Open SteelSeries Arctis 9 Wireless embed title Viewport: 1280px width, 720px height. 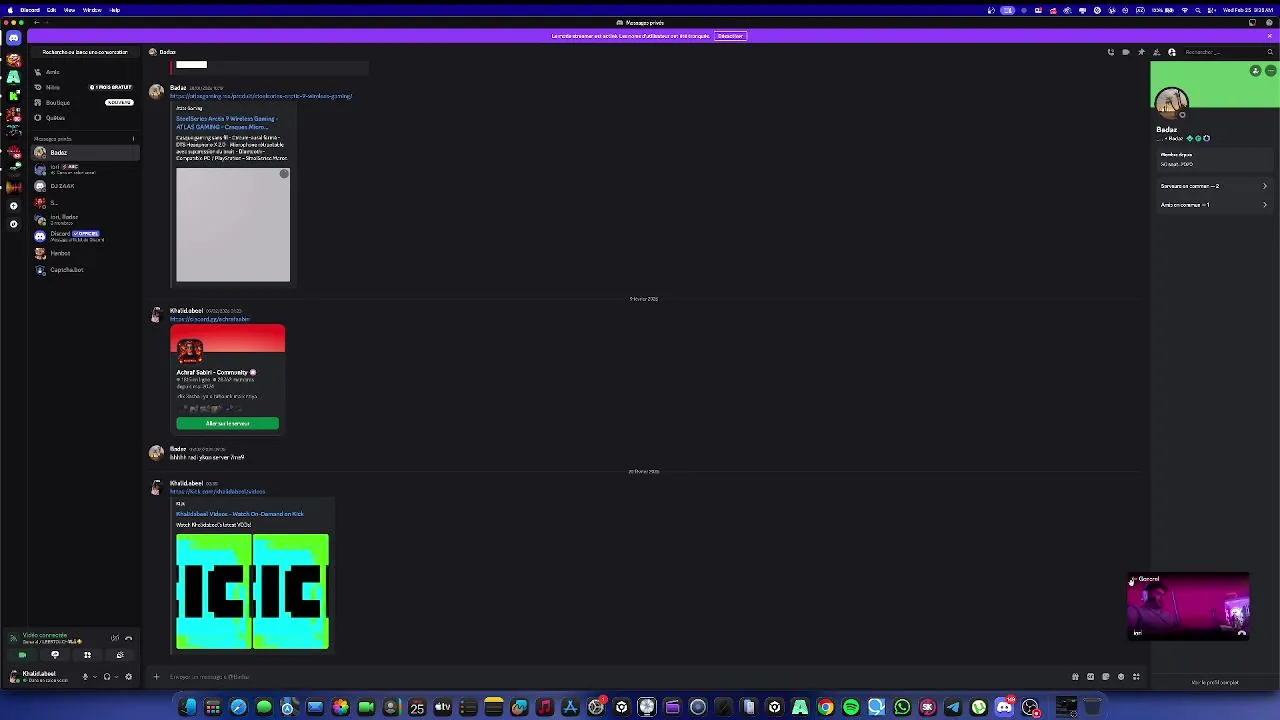(227, 123)
